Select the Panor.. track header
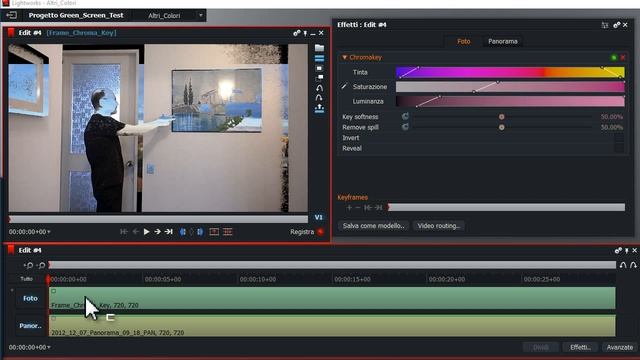This screenshot has width=640, height=360. (x=30, y=326)
